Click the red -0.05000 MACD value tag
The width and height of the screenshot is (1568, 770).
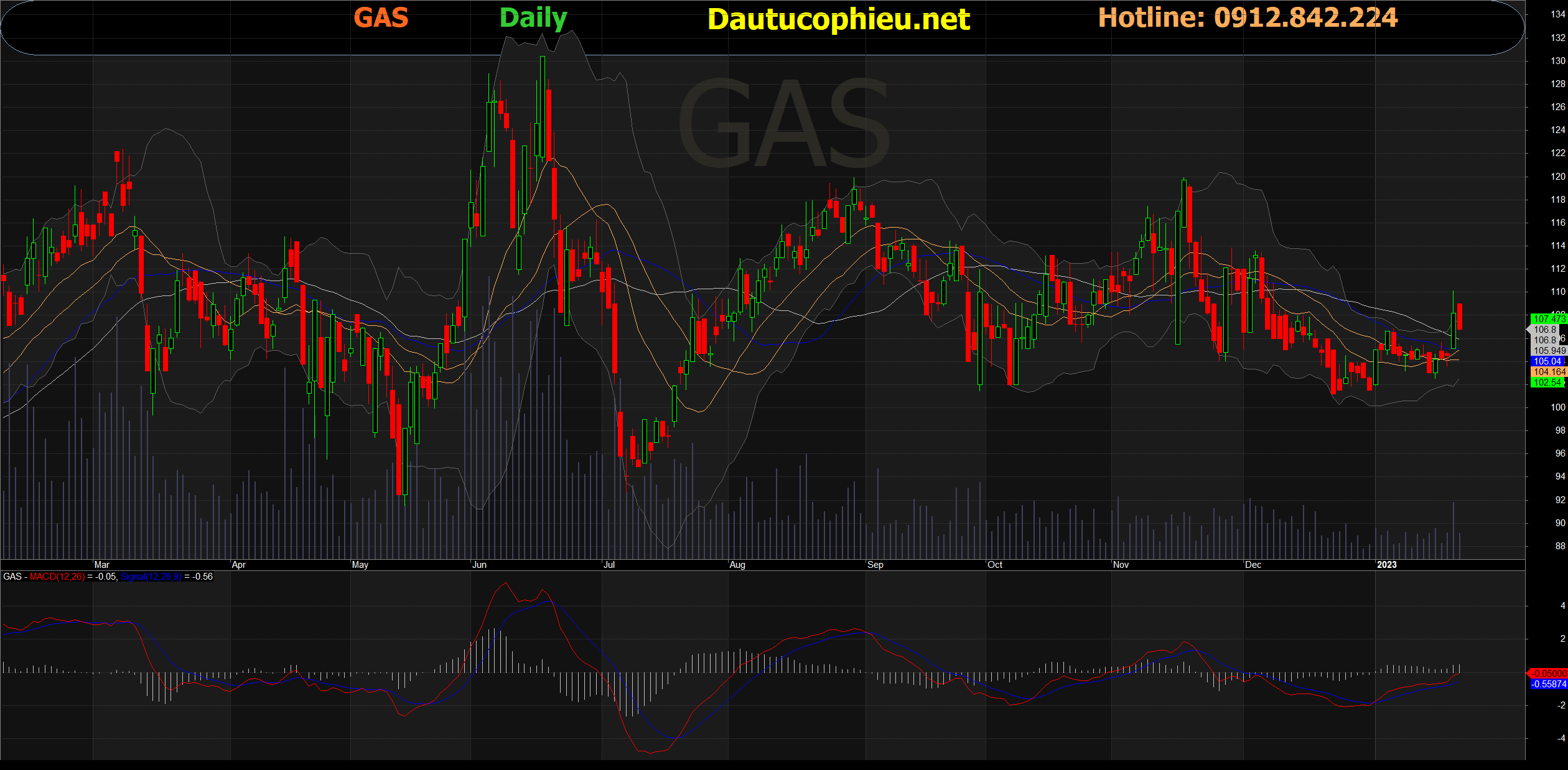pos(1547,674)
